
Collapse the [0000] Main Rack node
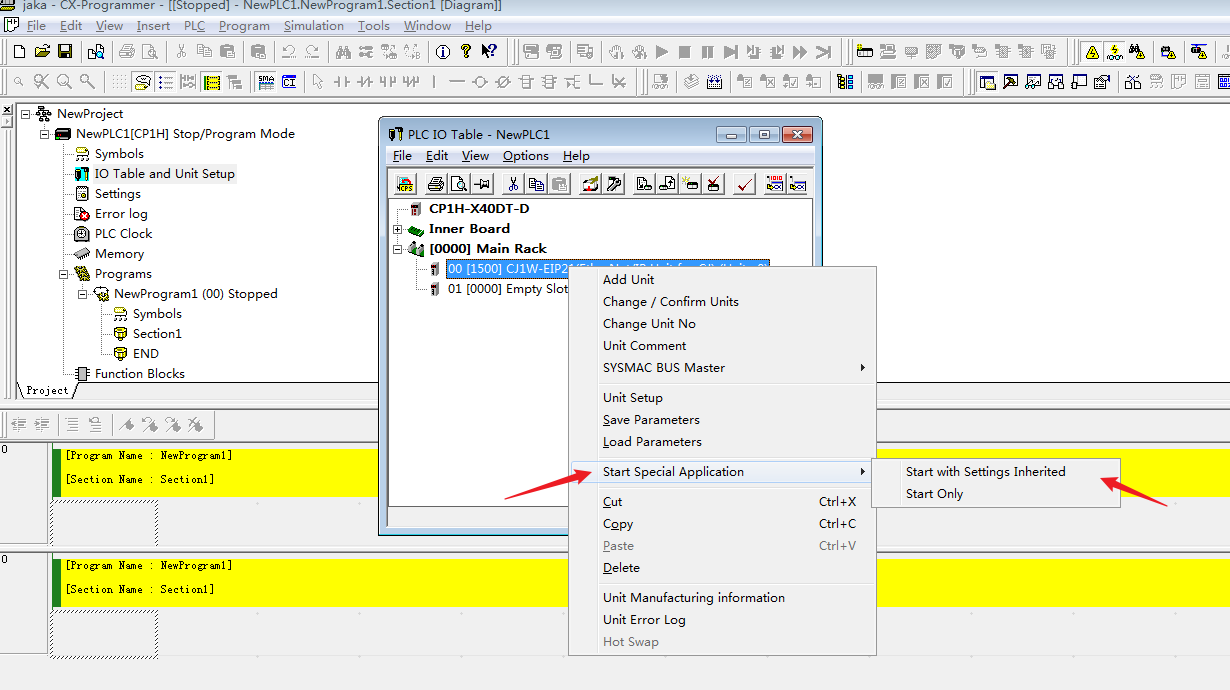point(397,249)
